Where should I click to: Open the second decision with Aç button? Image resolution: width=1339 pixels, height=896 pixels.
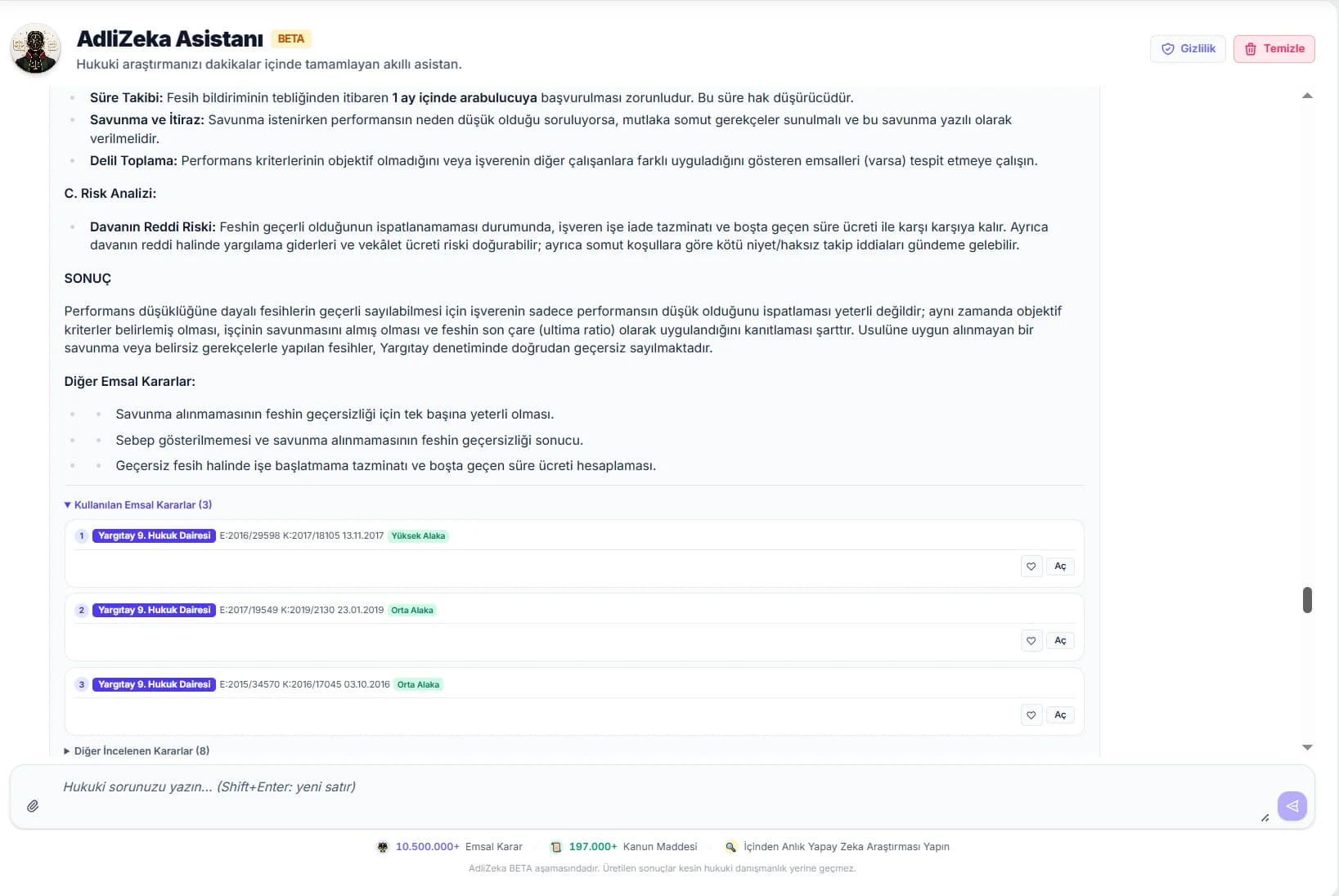[x=1060, y=641]
